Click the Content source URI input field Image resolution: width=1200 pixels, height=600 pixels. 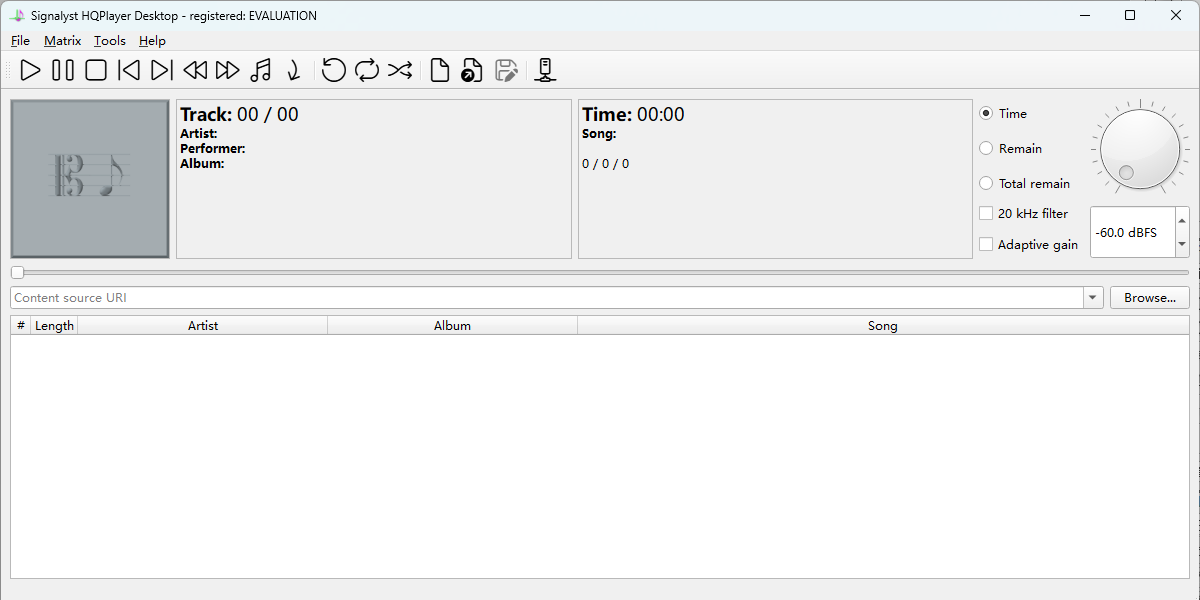click(x=547, y=298)
